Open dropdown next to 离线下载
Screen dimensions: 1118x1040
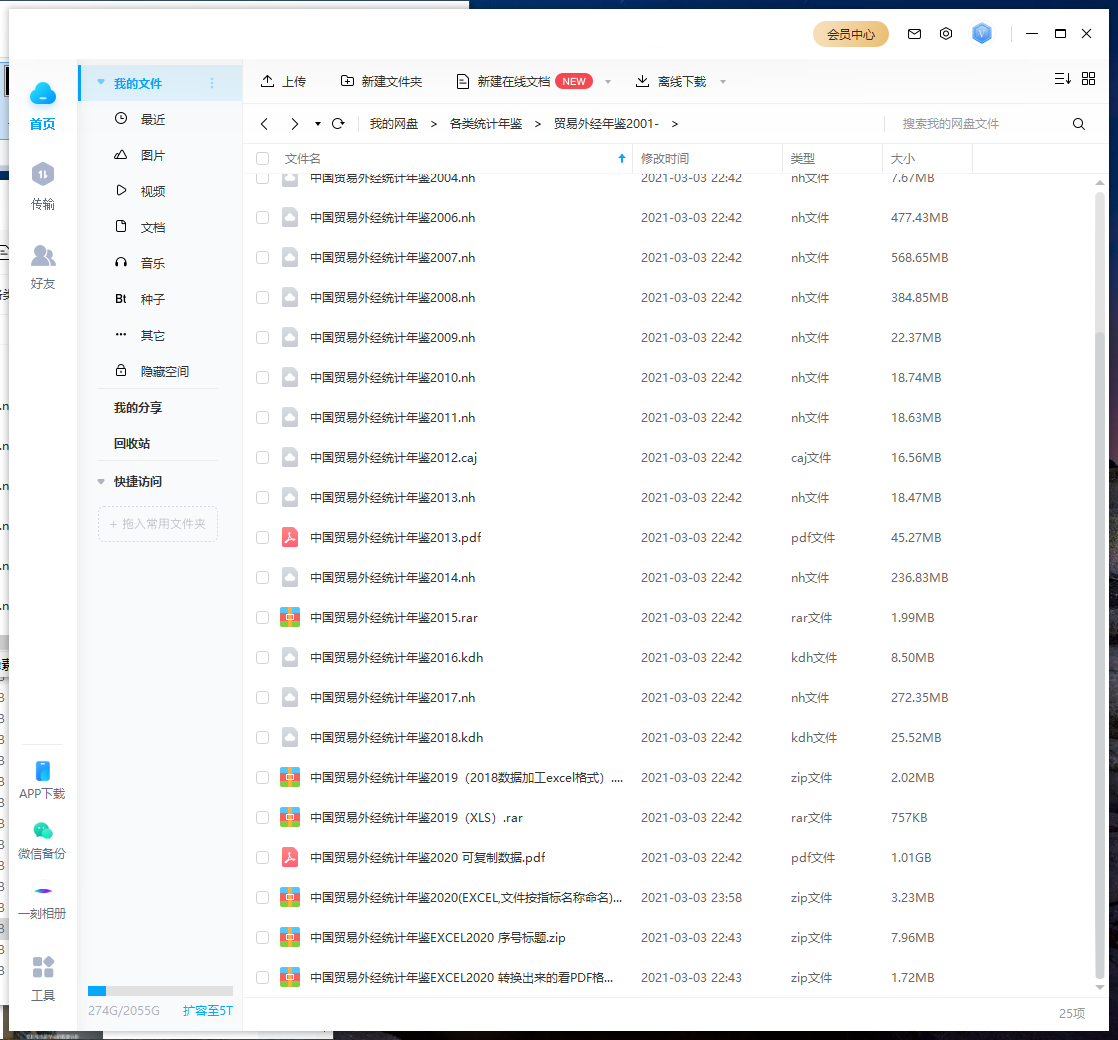pyautogui.click(x=723, y=82)
